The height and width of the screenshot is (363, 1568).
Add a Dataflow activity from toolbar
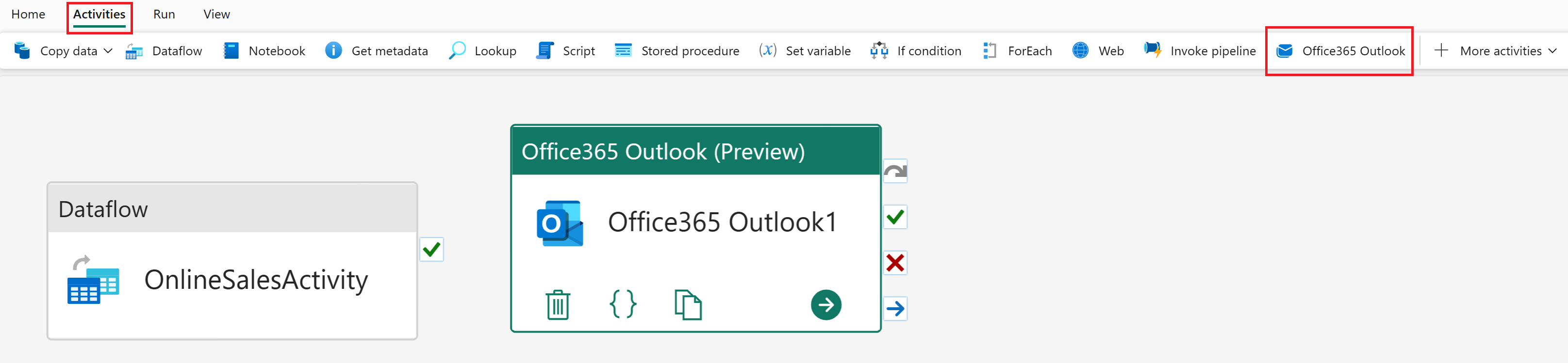(164, 50)
